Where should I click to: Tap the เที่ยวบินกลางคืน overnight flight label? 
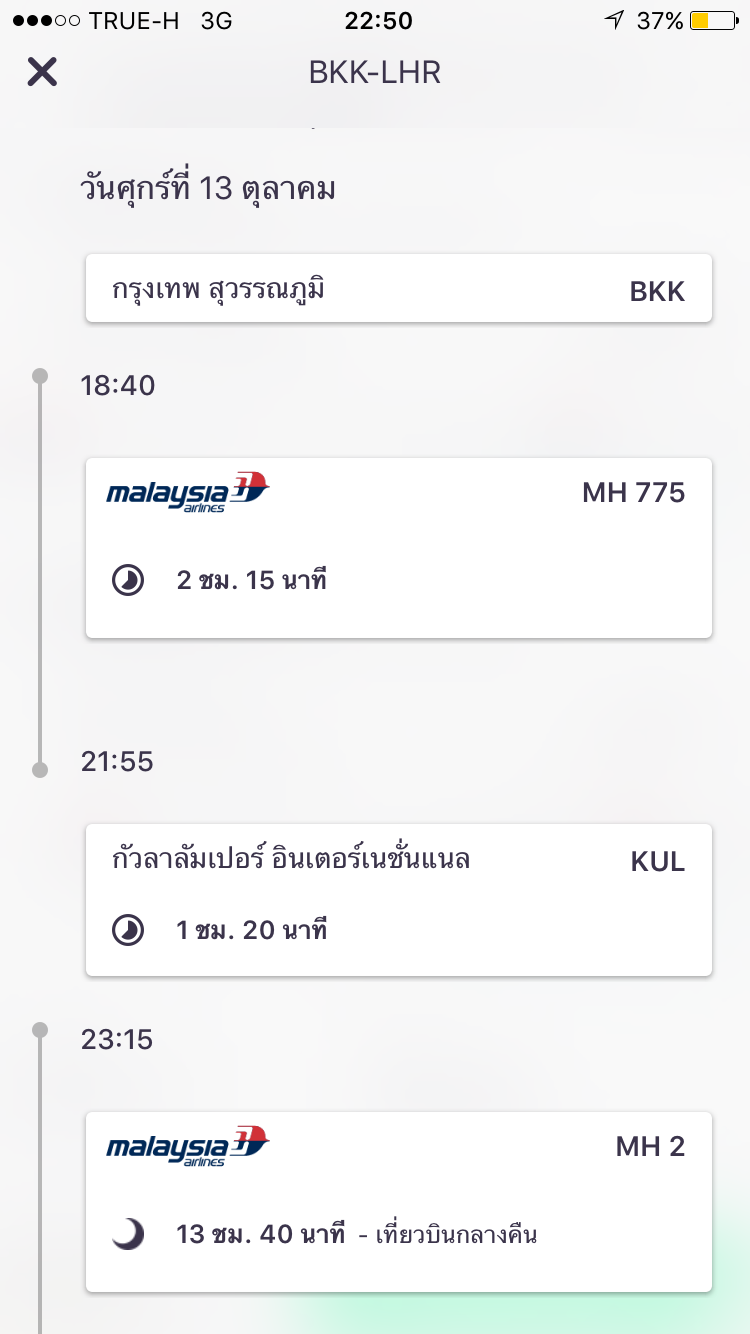(456, 1235)
